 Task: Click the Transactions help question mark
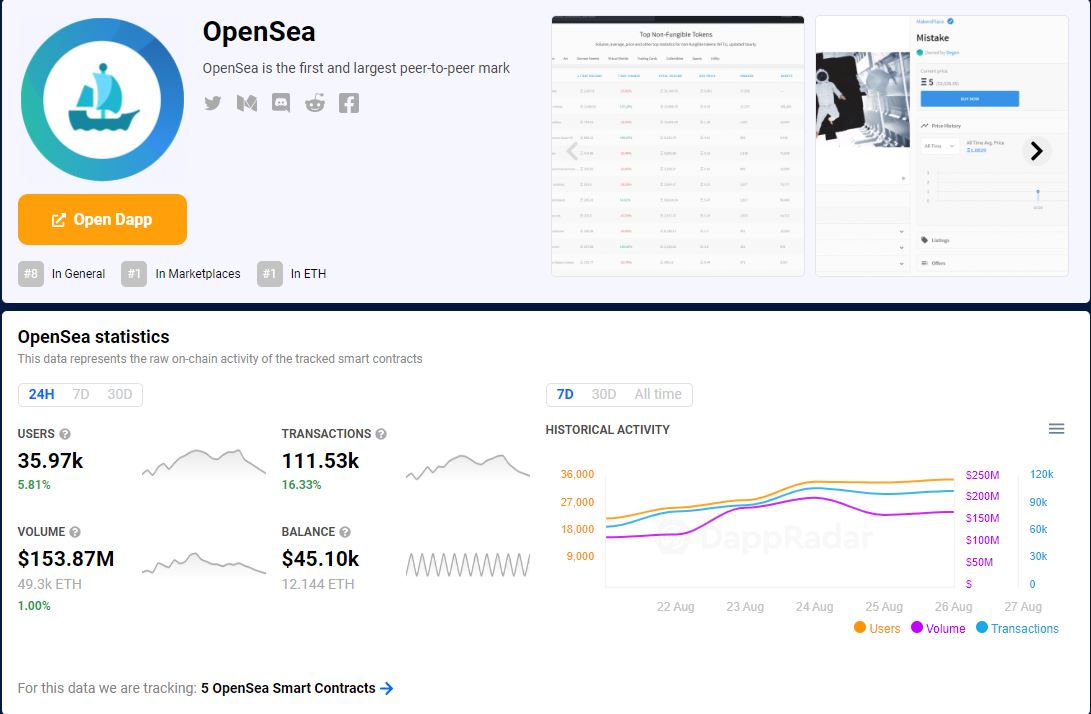[381, 434]
